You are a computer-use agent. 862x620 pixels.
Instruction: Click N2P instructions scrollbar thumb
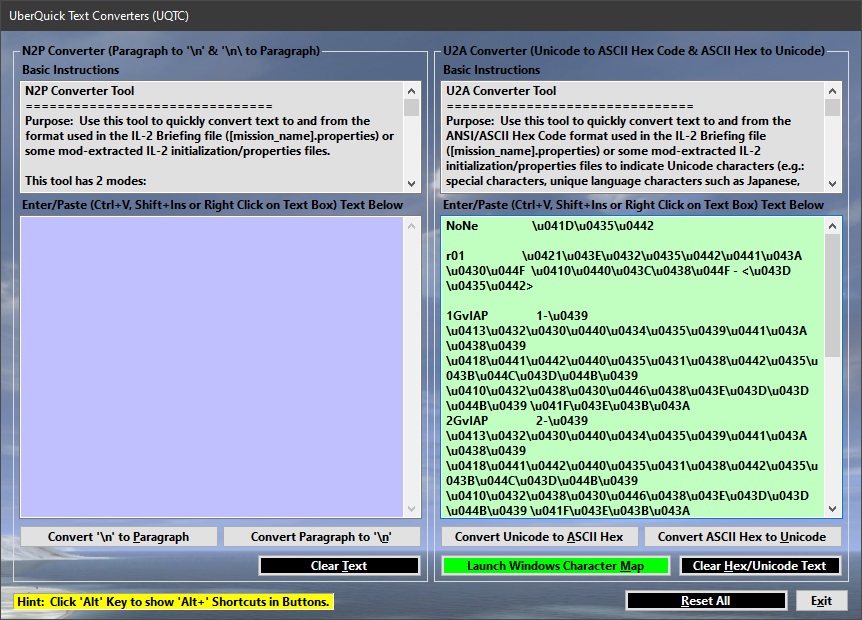(x=411, y=107)
